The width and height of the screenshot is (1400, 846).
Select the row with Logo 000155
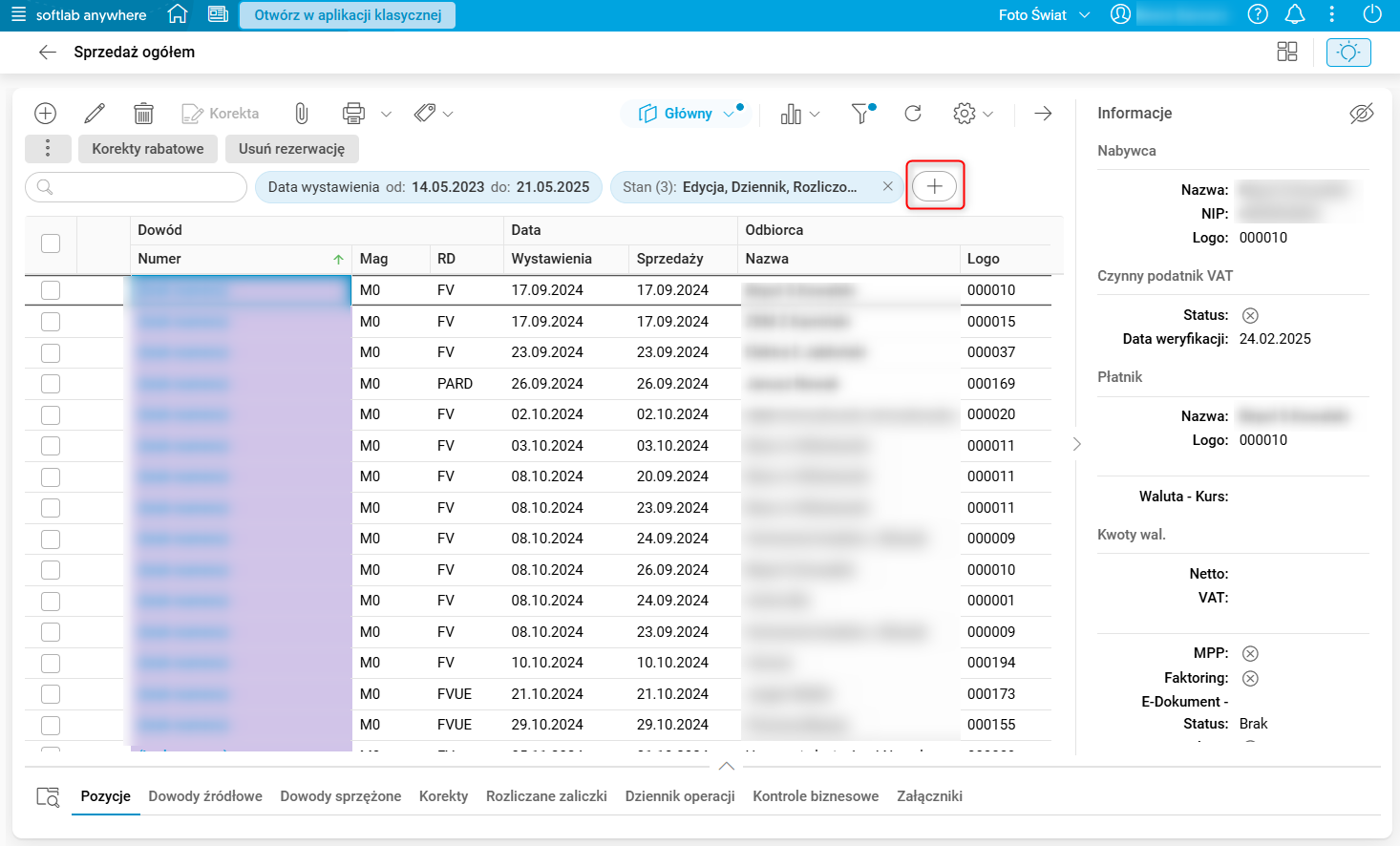[51, 725]
